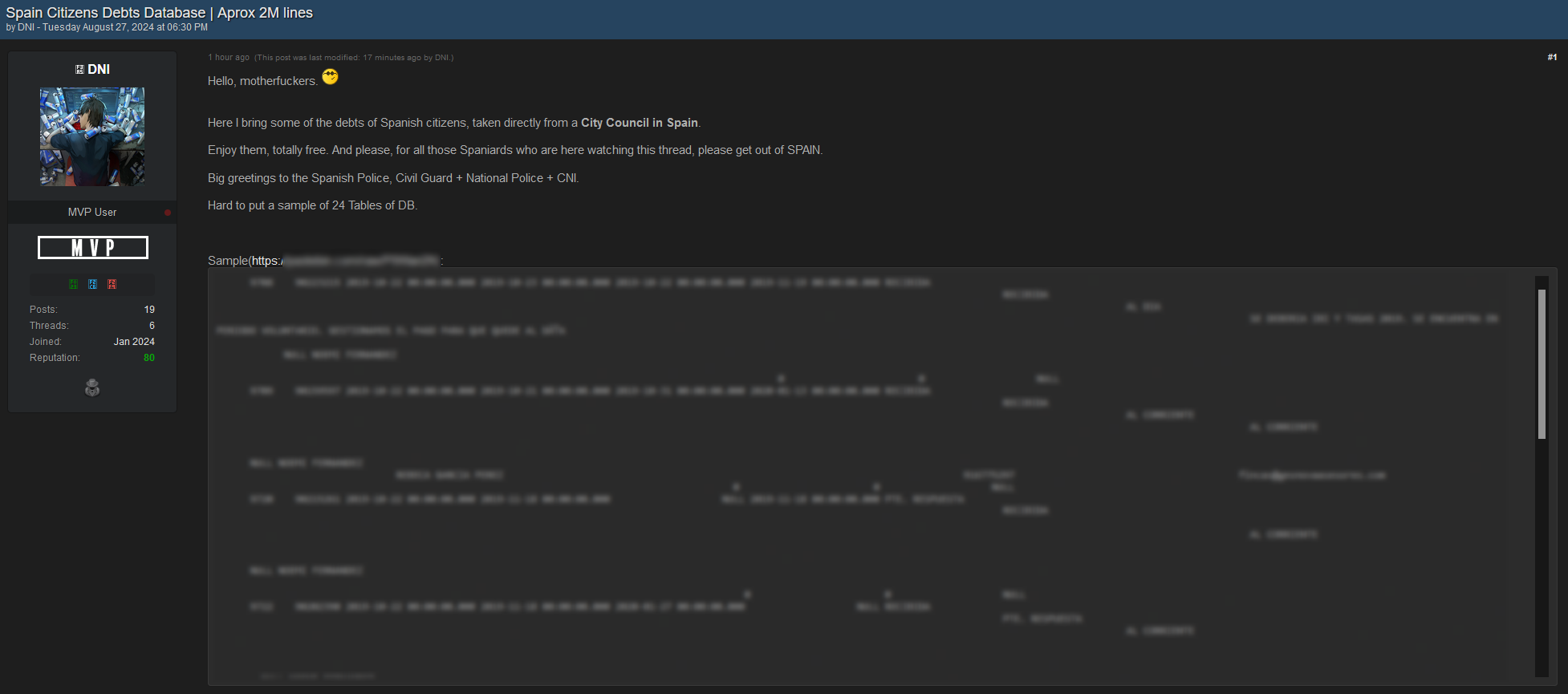Click the '1 hour ago' post timestamp
1568x694 pixels.
[x=229, y=58]
